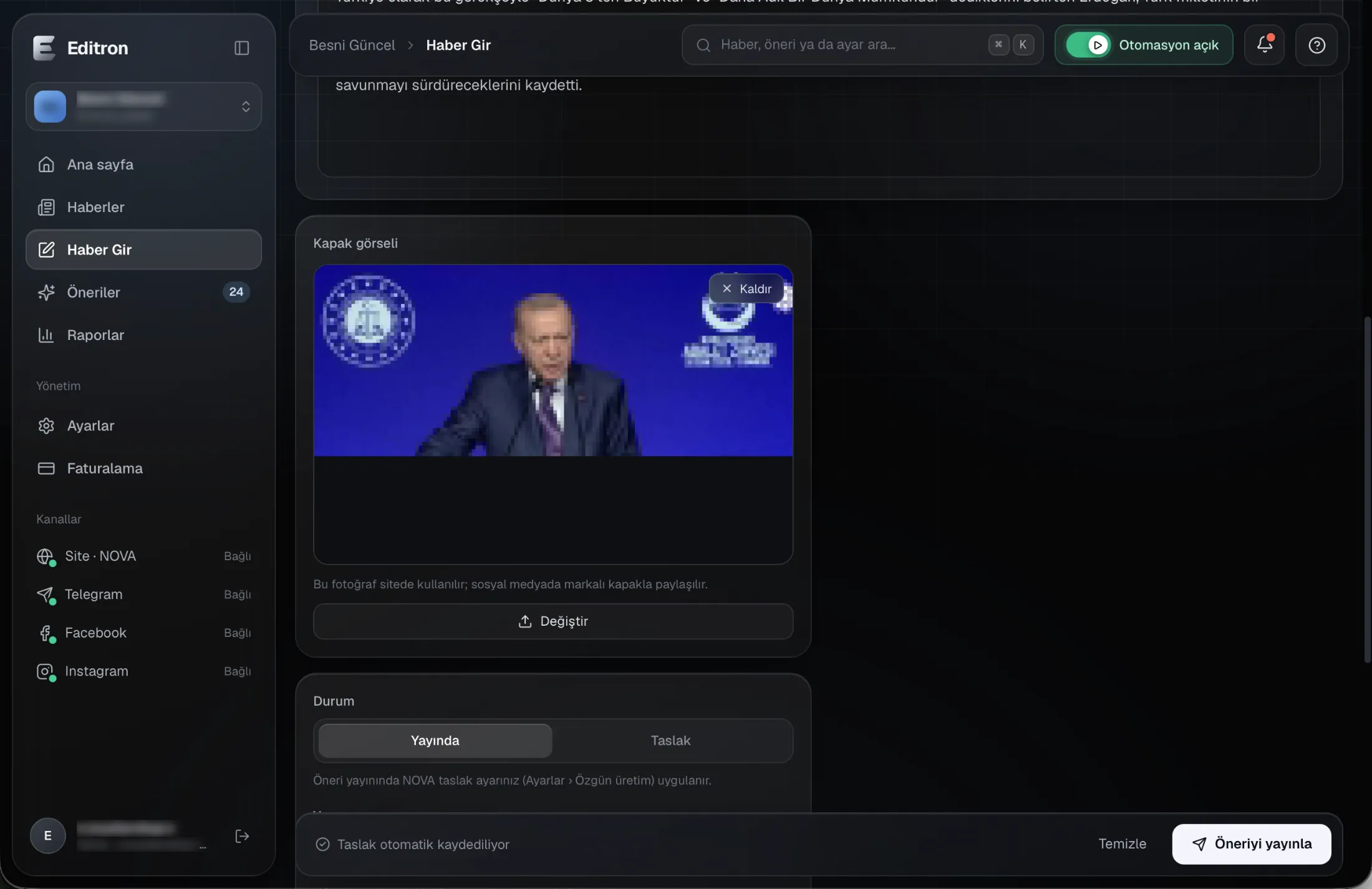Click Bağlı status next to Instagram
The height and width of the screenshot is (889, 1372).
(238, 671)
